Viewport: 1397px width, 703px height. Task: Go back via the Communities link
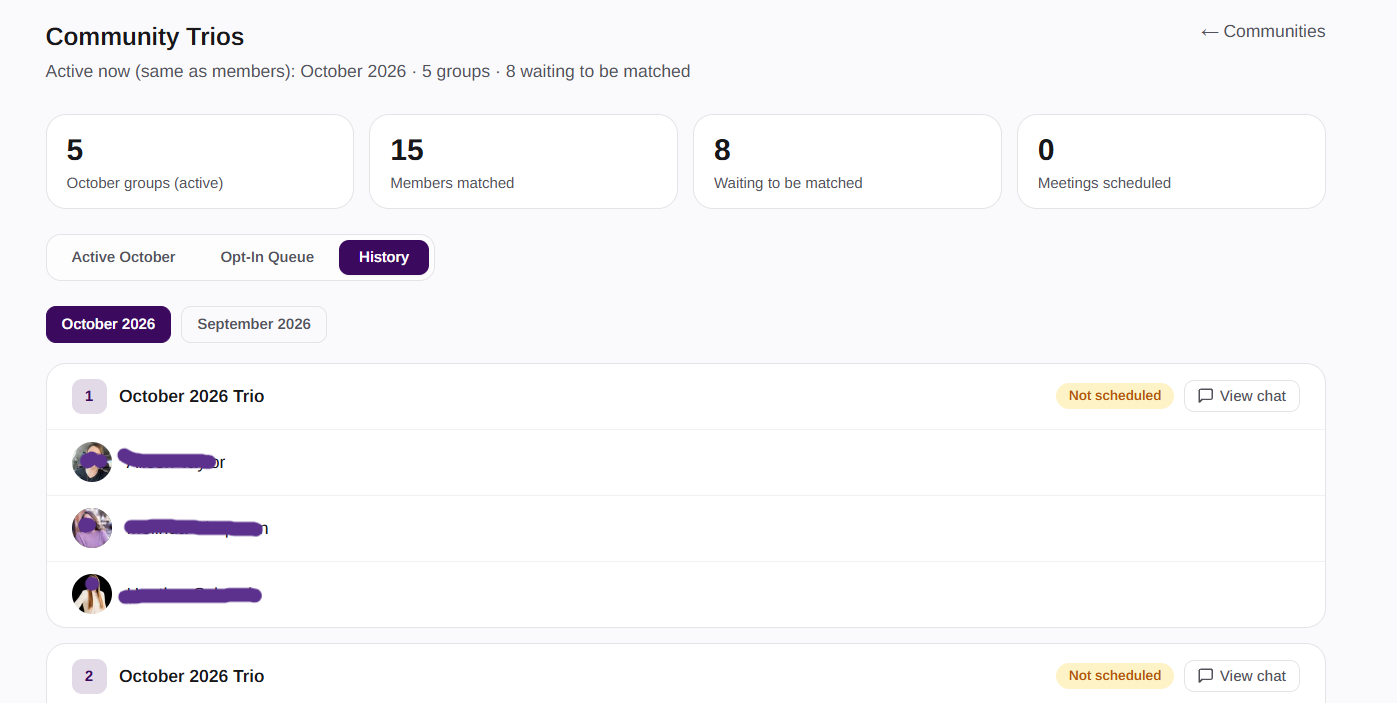1263,32
